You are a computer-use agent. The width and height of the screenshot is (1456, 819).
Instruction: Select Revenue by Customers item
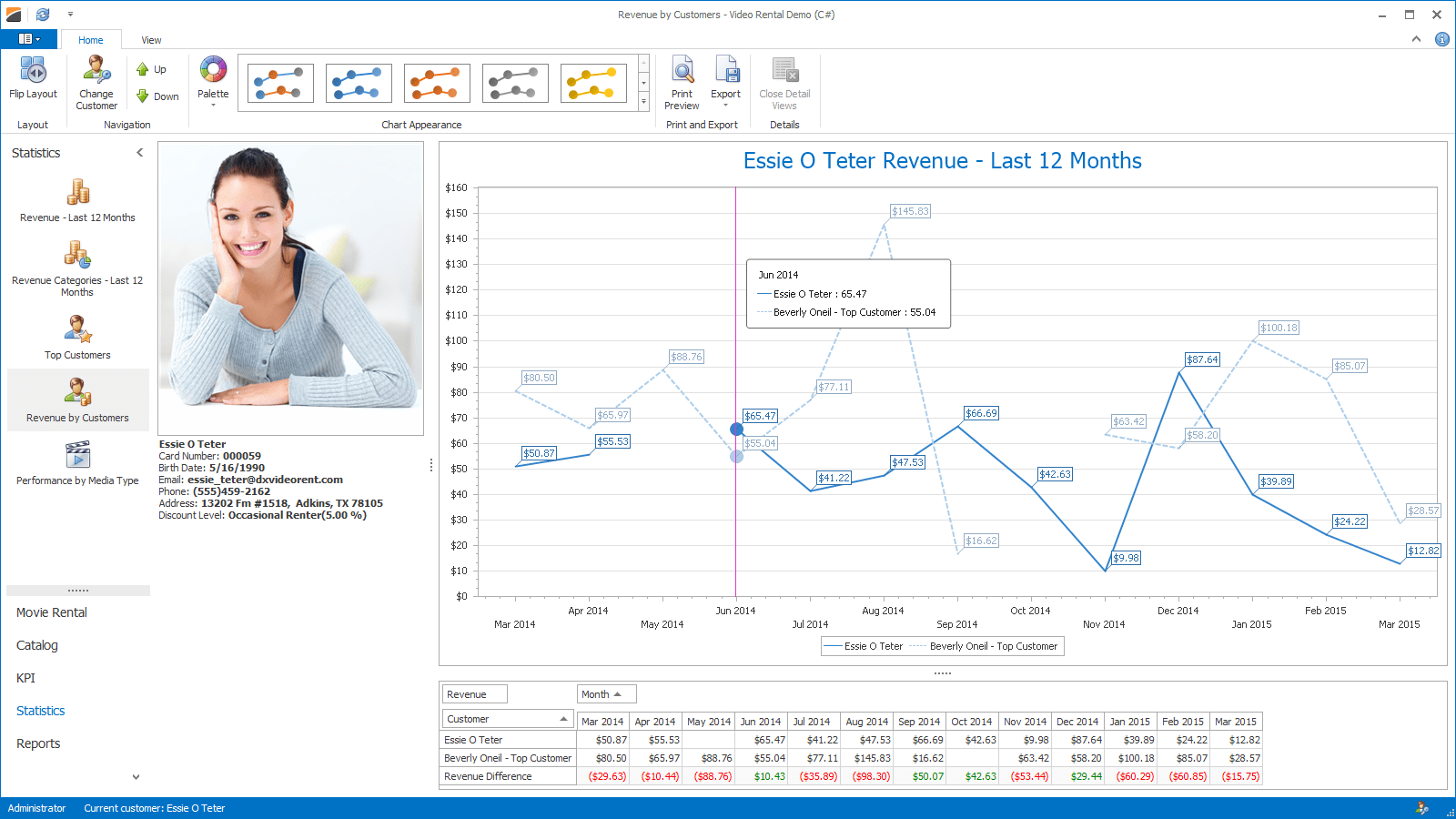(x=77, y=400)
